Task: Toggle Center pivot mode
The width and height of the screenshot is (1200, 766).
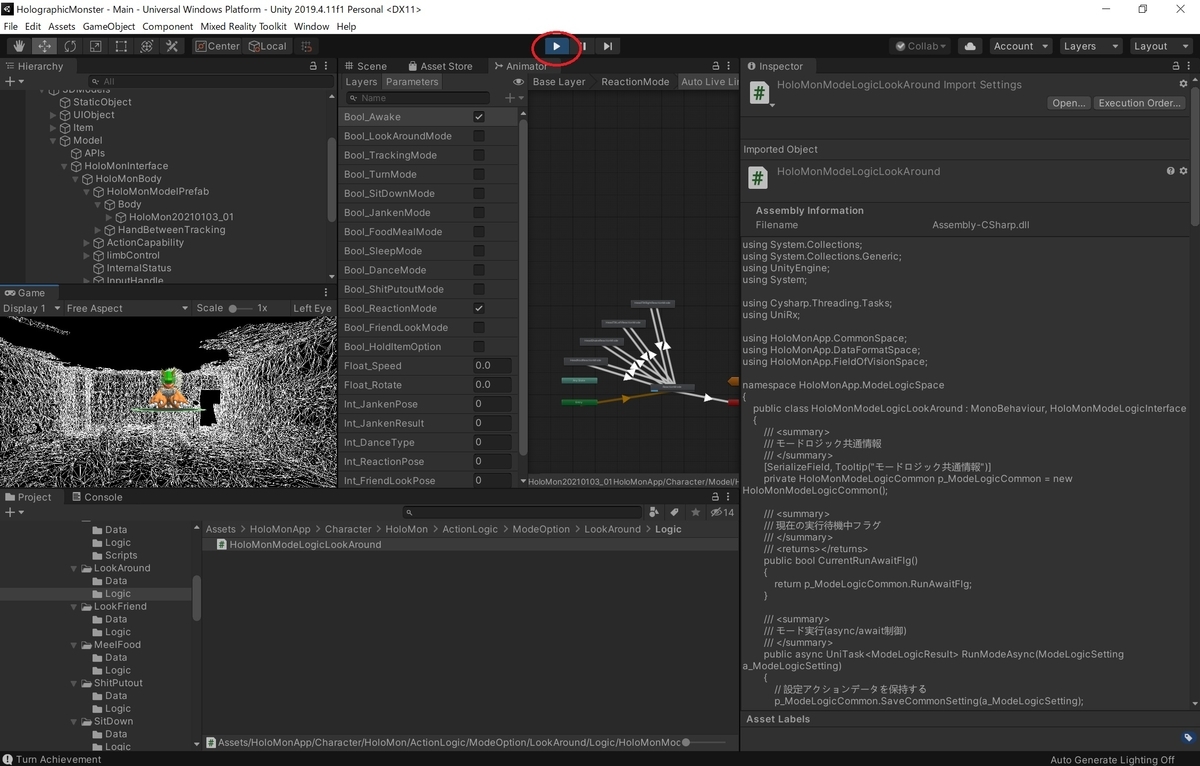Action: pyautogui.click(x=217, y=46)
